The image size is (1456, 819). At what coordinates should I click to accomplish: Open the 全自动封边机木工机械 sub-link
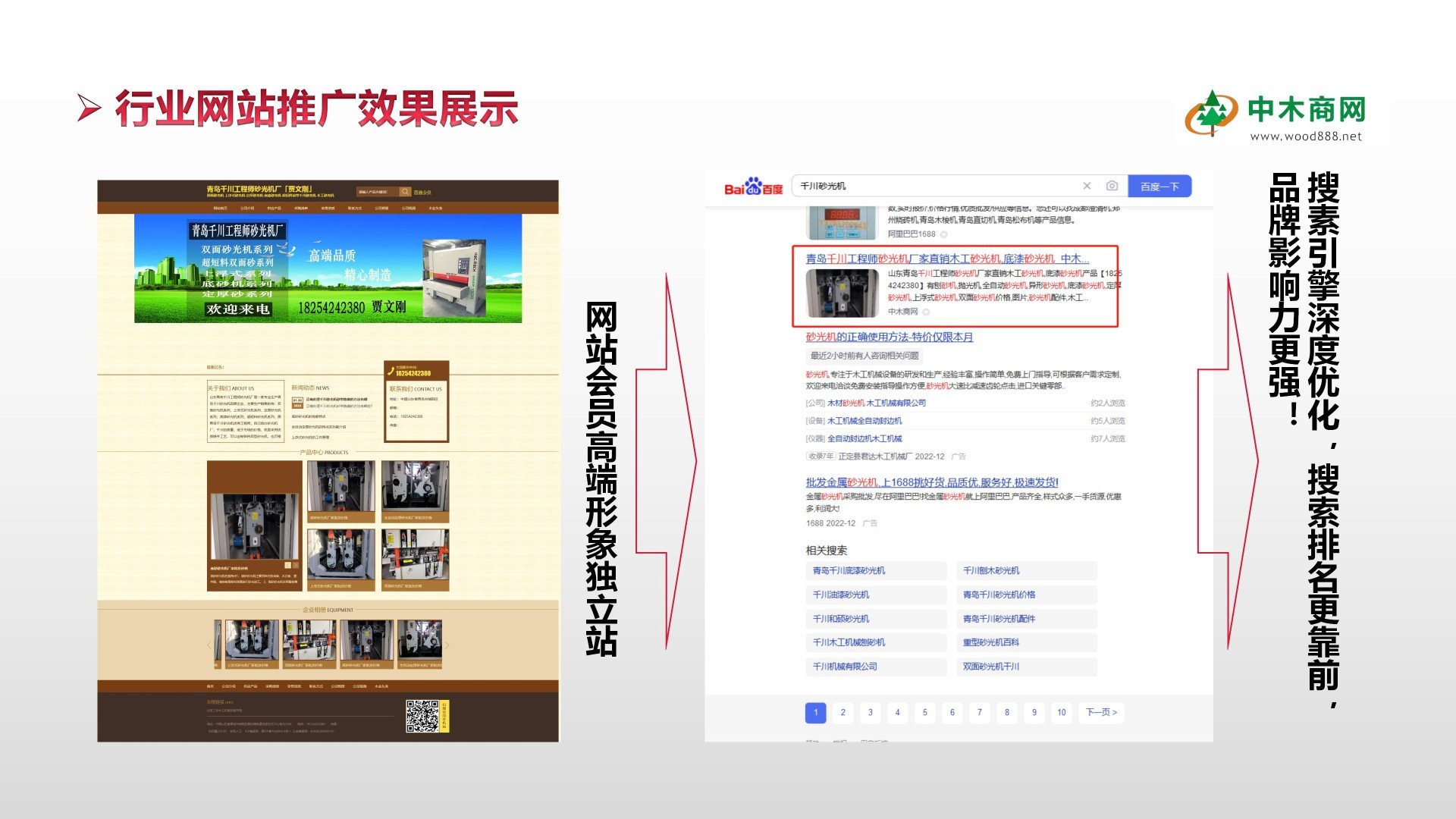[x=864, y=438]
